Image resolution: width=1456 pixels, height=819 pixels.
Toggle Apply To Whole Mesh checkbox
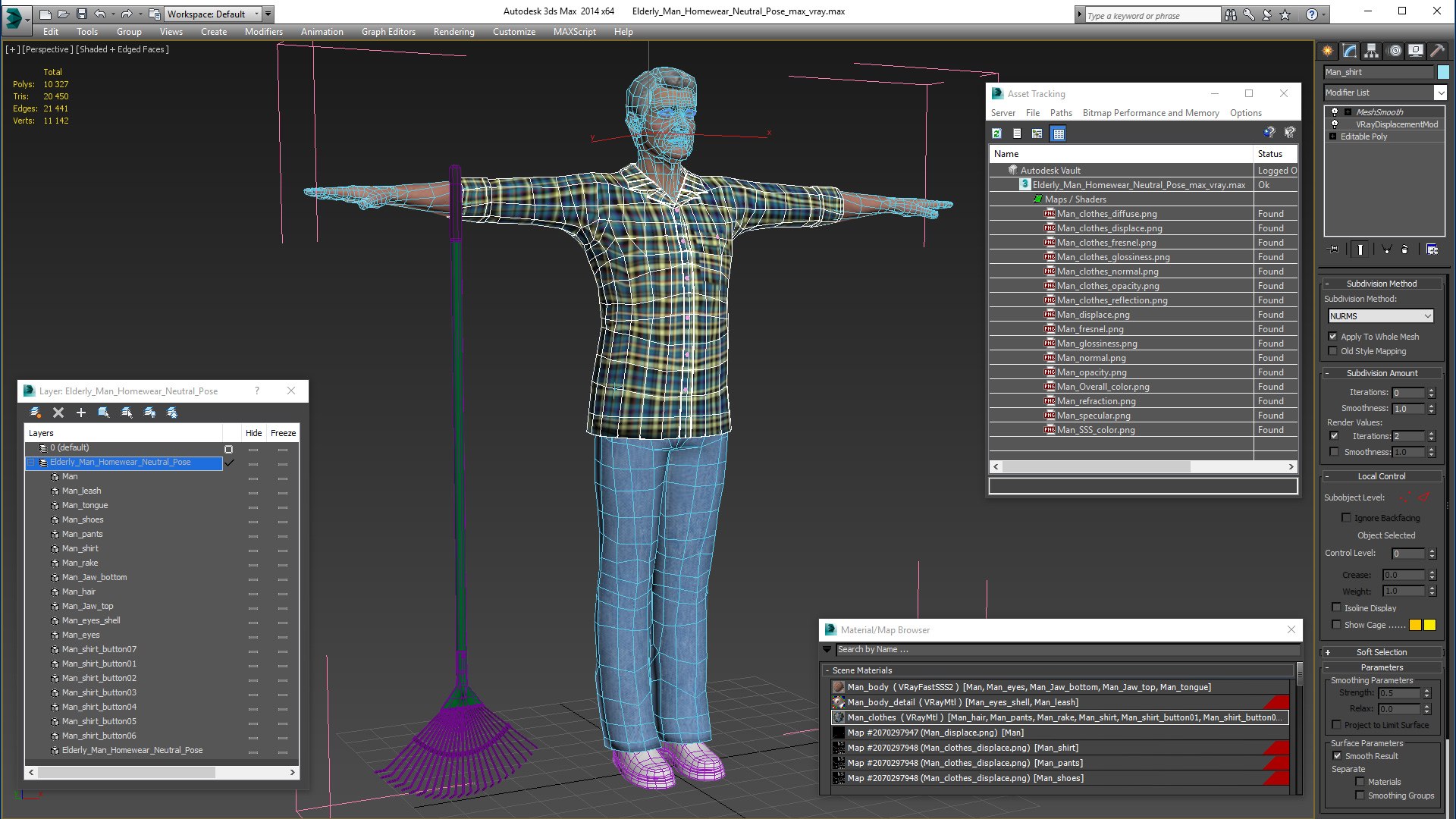pyautogui.click(x=1333, y=337)
